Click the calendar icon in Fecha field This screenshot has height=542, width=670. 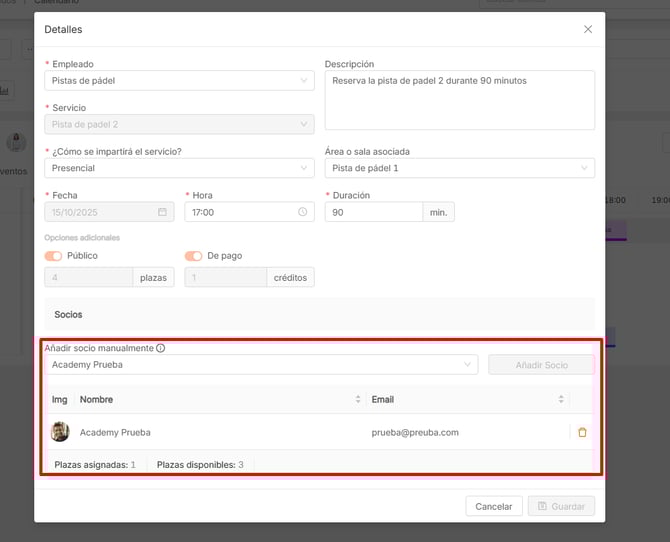162,212
